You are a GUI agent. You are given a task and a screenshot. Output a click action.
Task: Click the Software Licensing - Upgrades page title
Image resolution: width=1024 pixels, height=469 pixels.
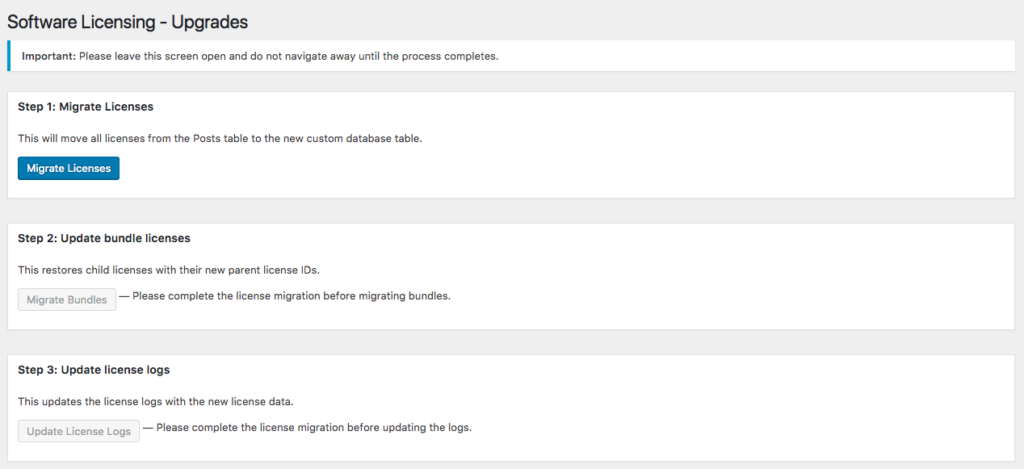pyautogui.click(x=127, y=20)
